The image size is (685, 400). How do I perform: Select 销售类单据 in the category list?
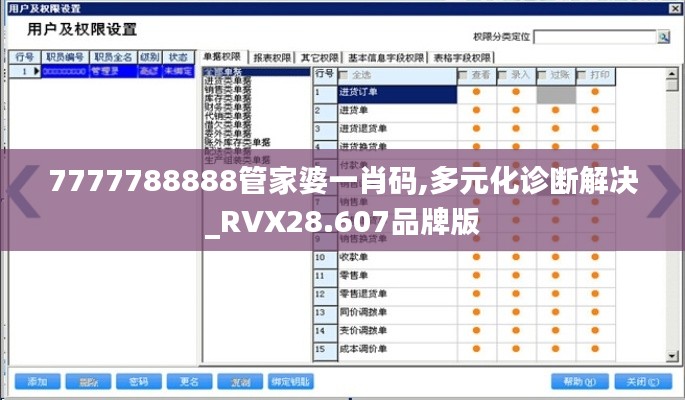(228, 90)
